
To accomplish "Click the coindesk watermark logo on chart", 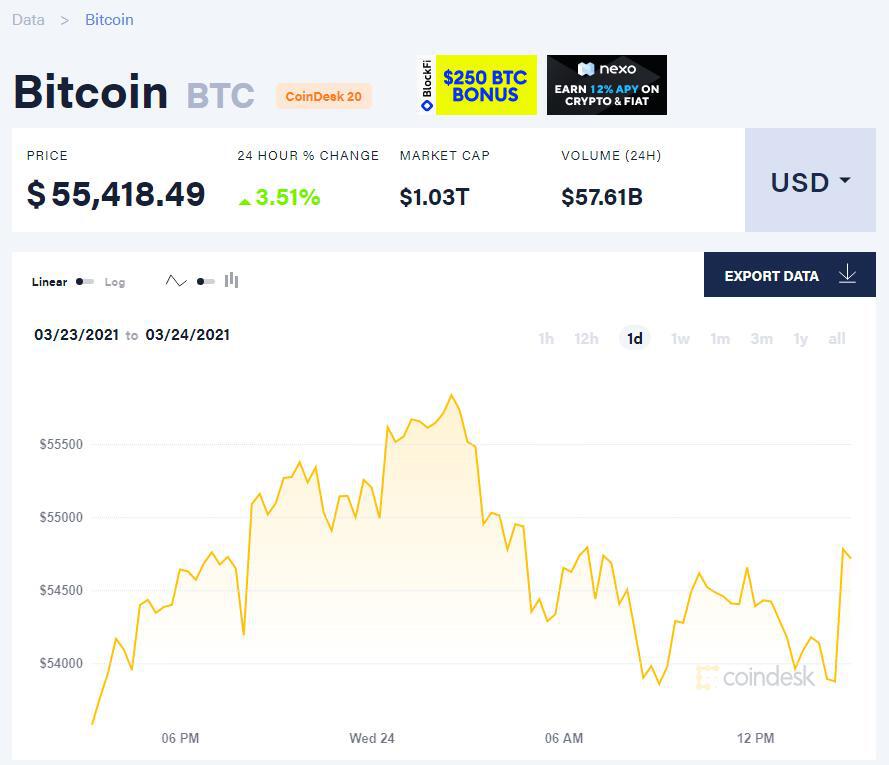I will 755,677.
